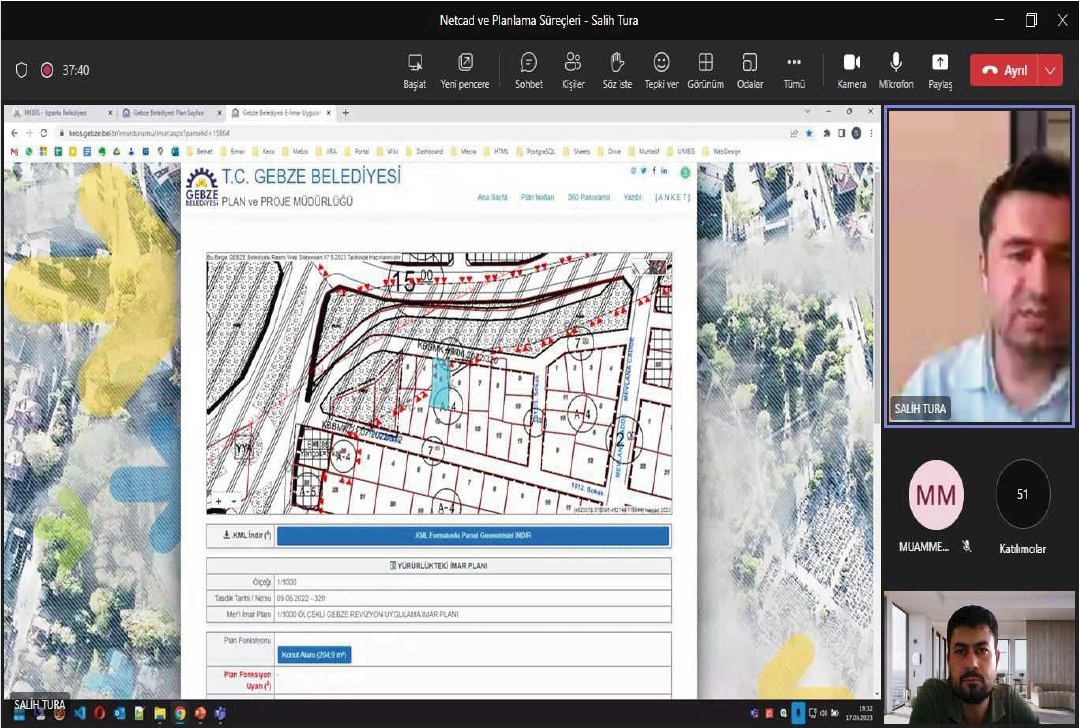Open Odalar breakout rooms
The image size is (1080, 728).
pos(749,71)
